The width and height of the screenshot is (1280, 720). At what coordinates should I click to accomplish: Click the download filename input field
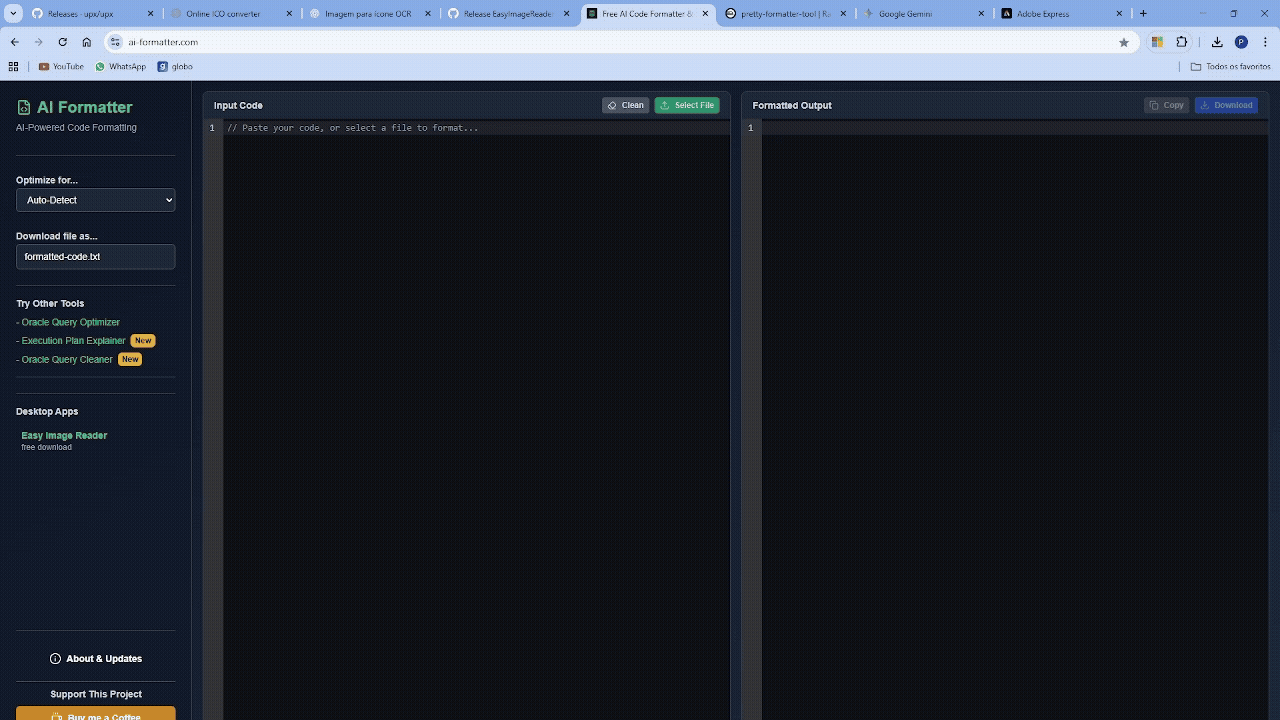[96, 257]
